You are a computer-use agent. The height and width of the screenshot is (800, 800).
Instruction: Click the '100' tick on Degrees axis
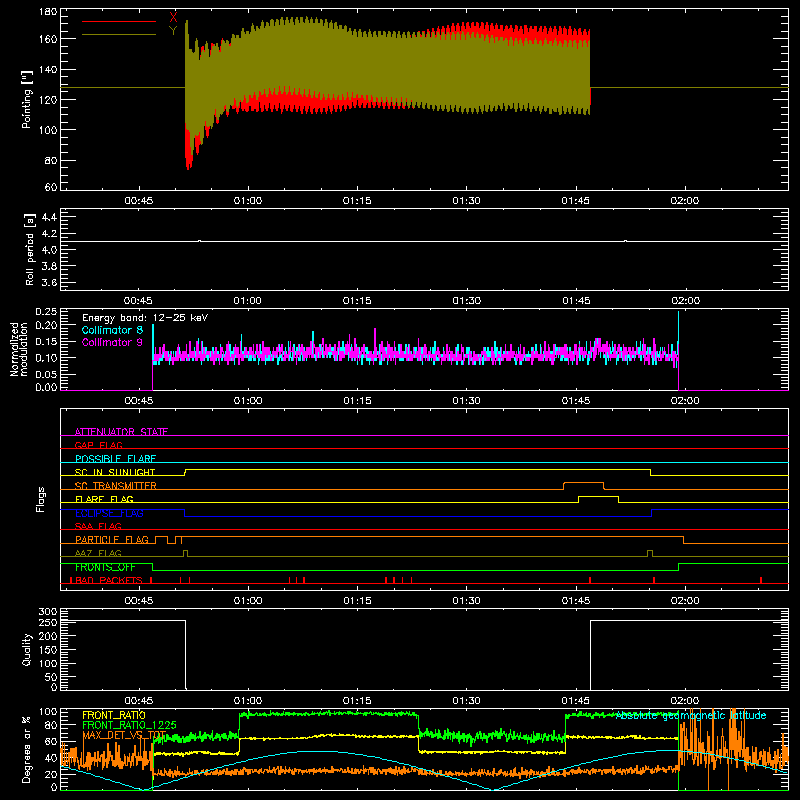(x=48, y=712)
